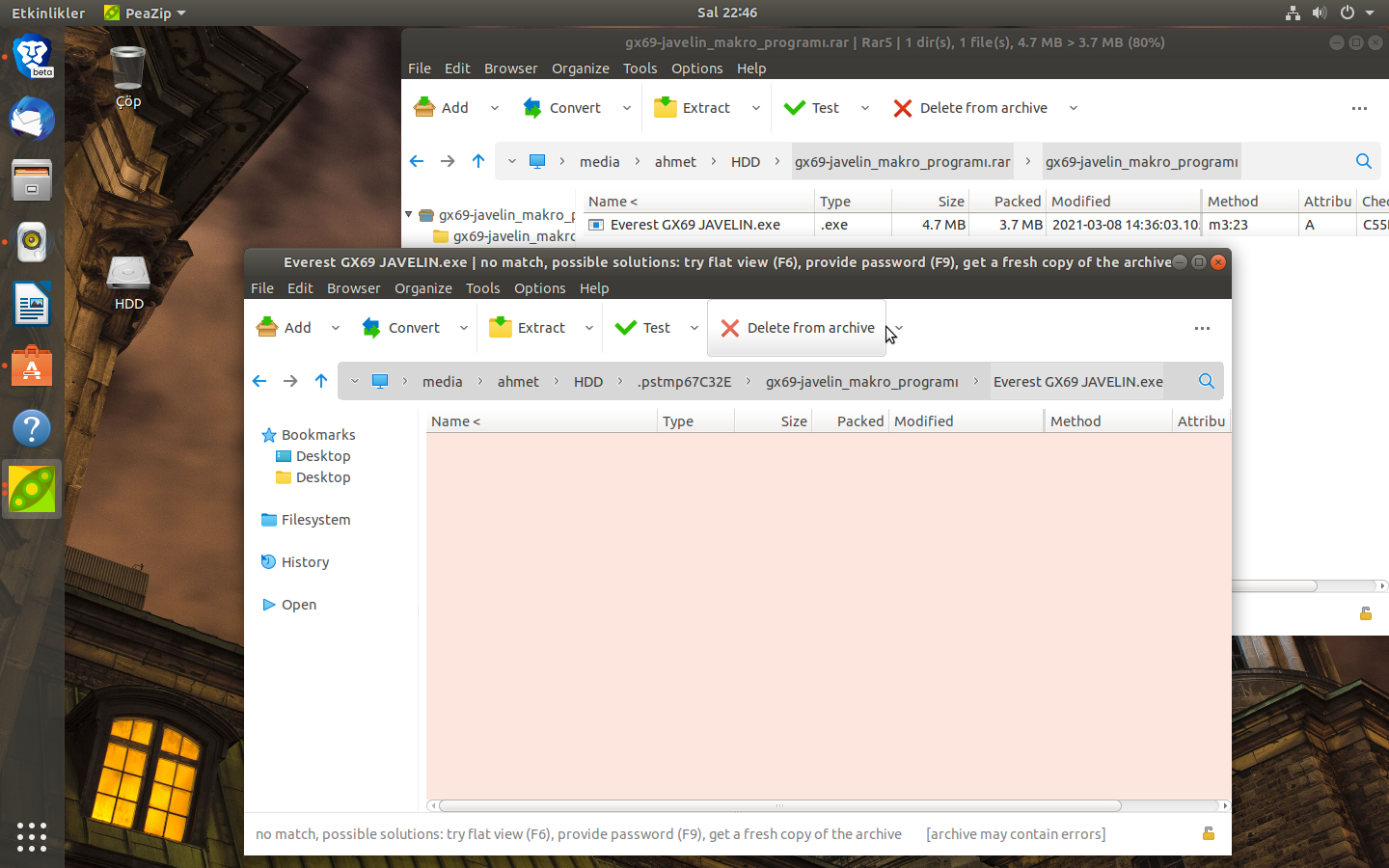Launch Brave beta browser from dock
This screenshot has height=868, width=1389.
coord(32,58)
